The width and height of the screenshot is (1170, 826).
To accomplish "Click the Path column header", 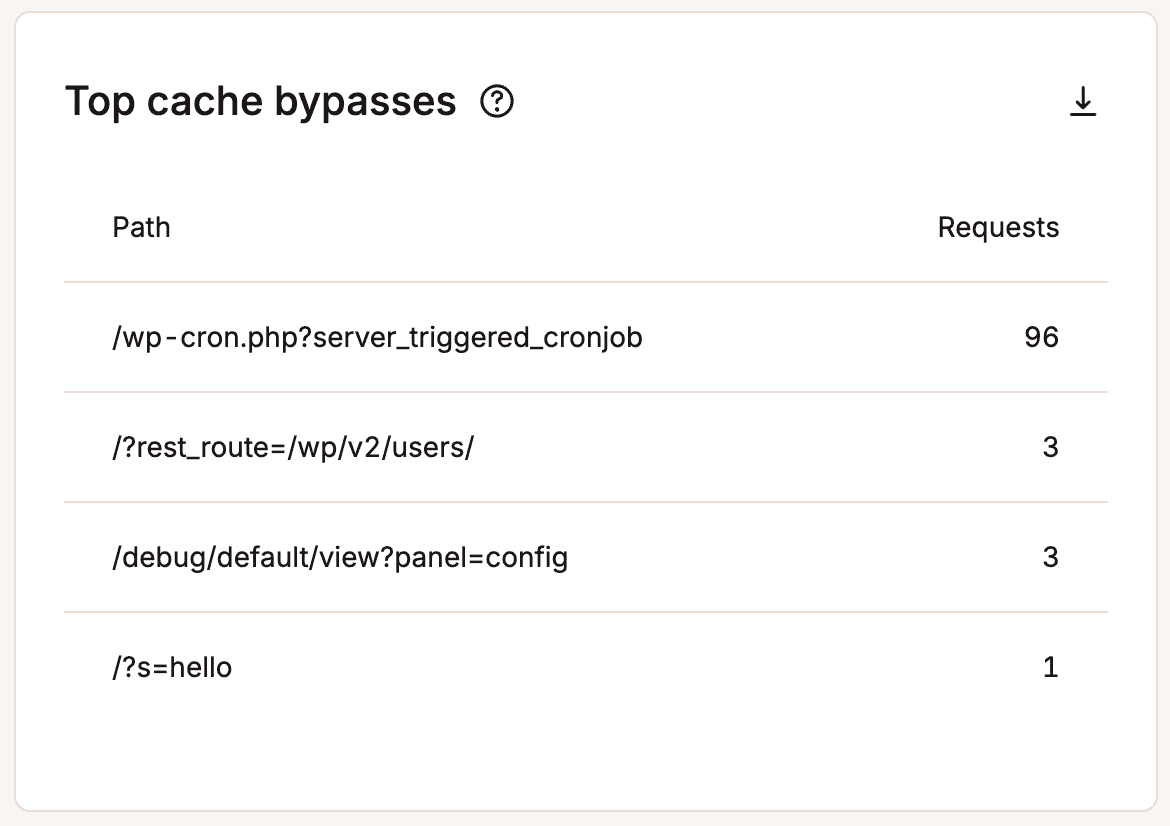I will click(142, 227).
